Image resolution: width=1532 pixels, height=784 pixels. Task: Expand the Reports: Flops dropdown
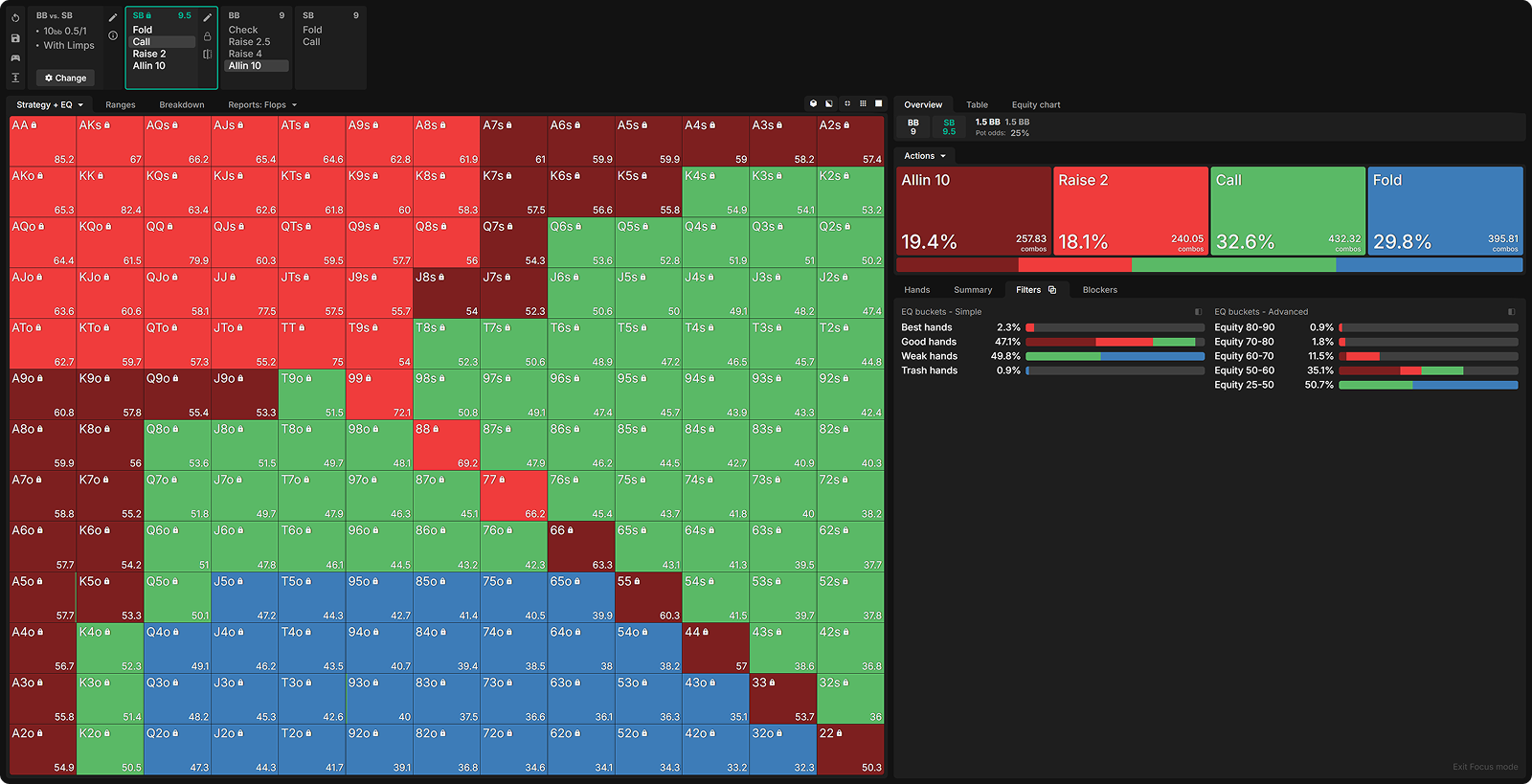click(x=262, y=105)
